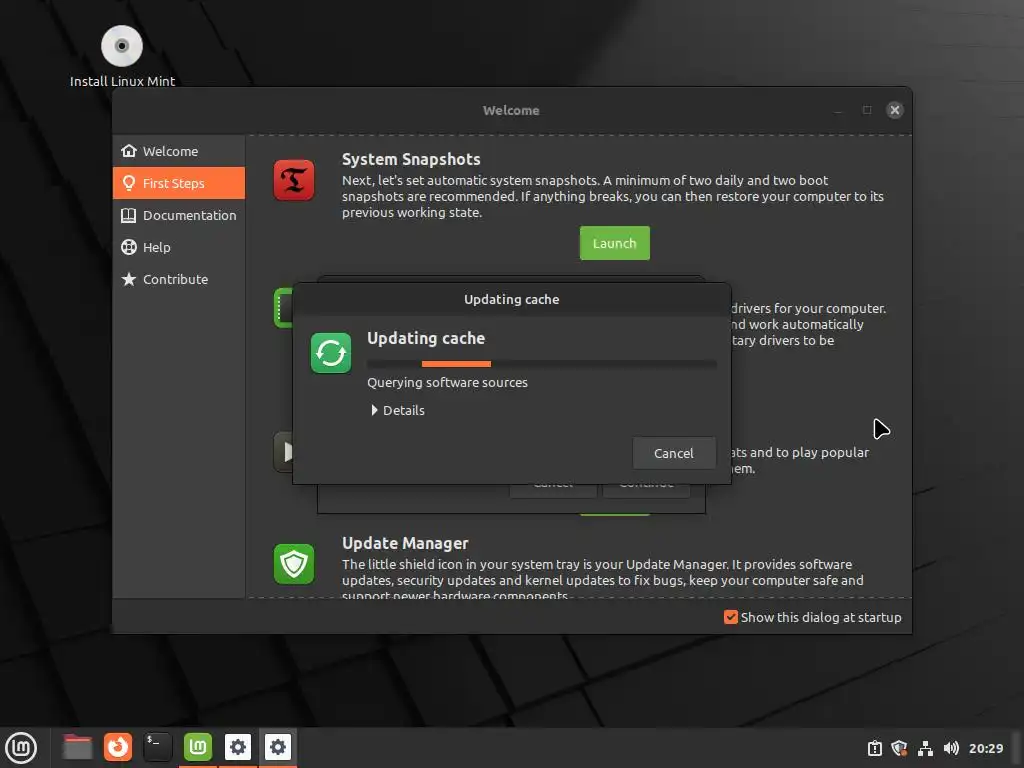Viewport: 1024px width, 768px height.
Task: Click the Update Manager heading
Action: 405,543
